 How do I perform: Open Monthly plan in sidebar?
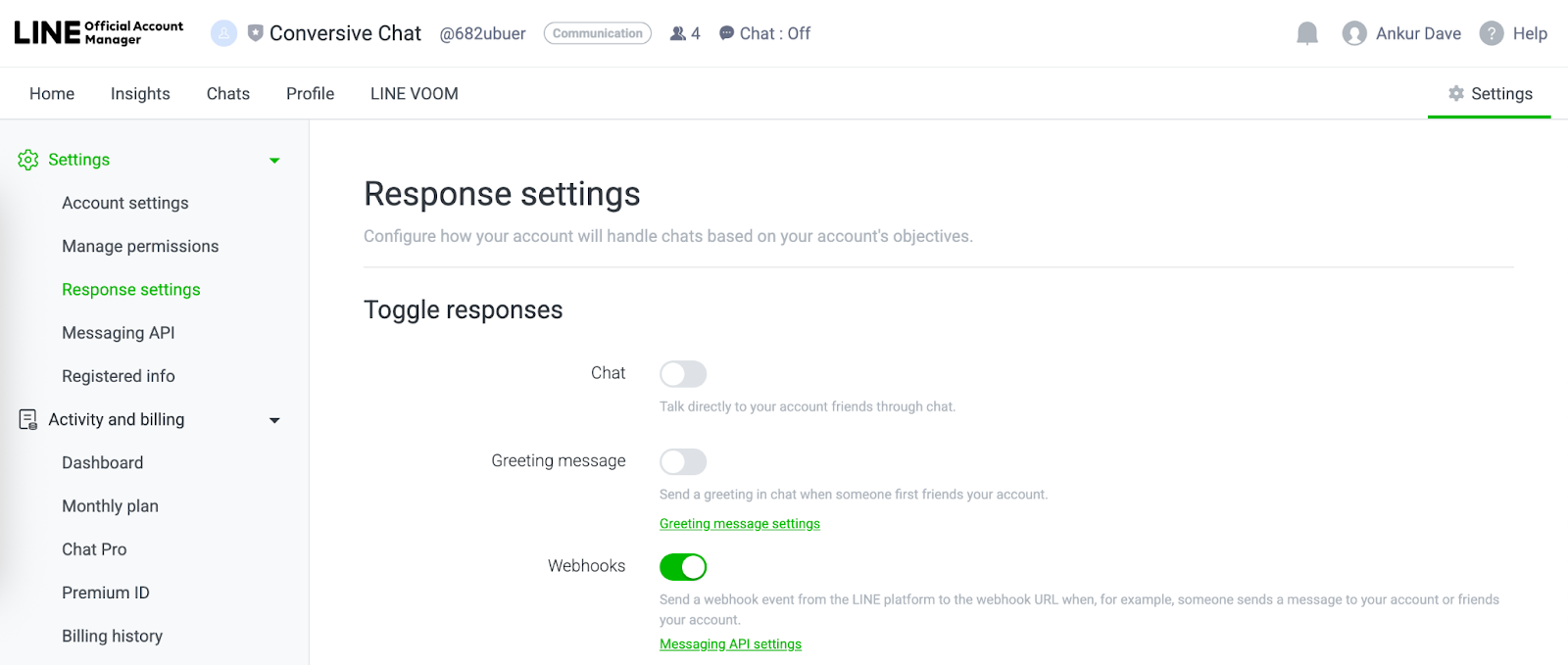pos(110,505)
